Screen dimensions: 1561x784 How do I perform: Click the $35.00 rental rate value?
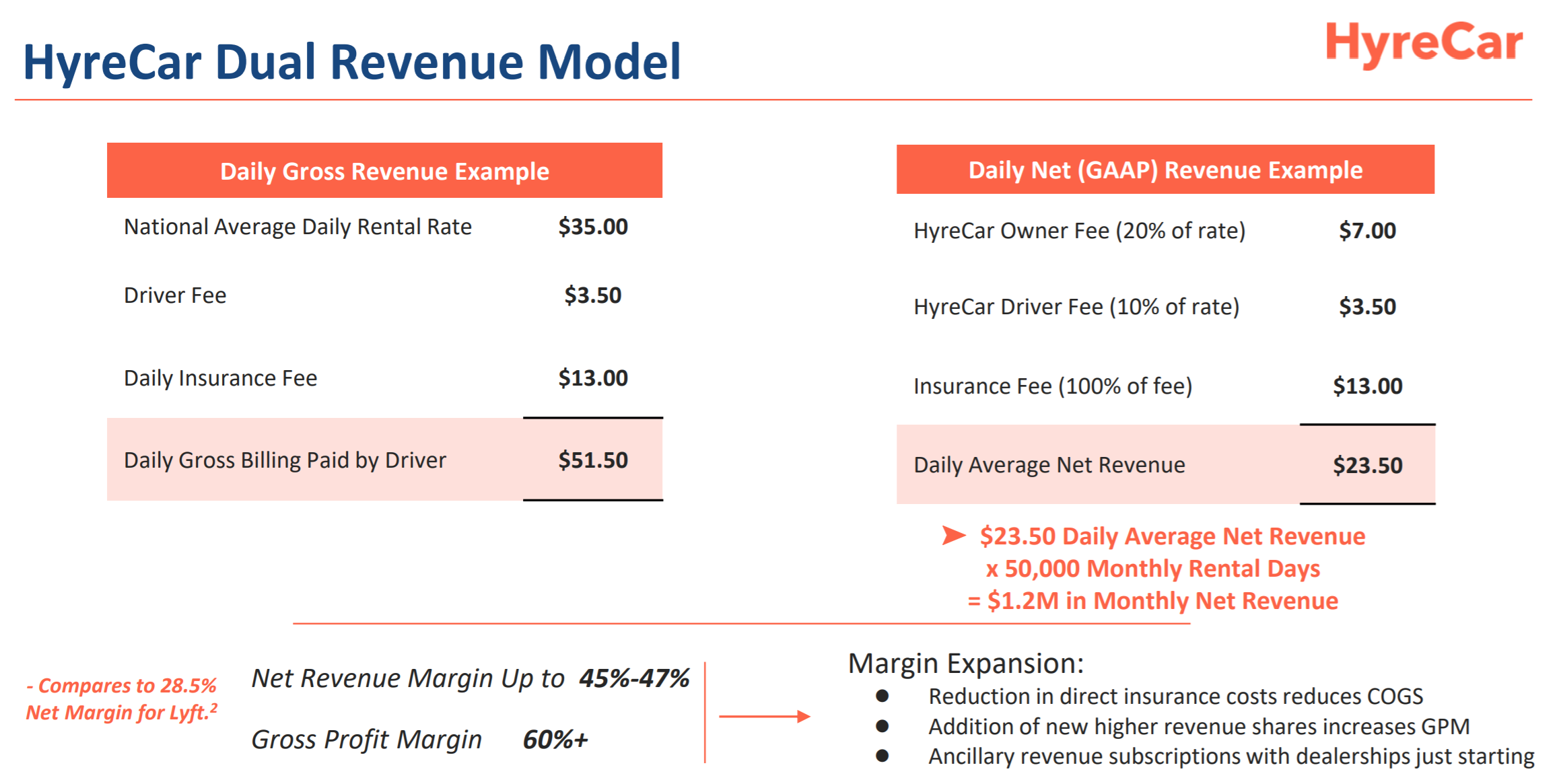coord(593,227)
